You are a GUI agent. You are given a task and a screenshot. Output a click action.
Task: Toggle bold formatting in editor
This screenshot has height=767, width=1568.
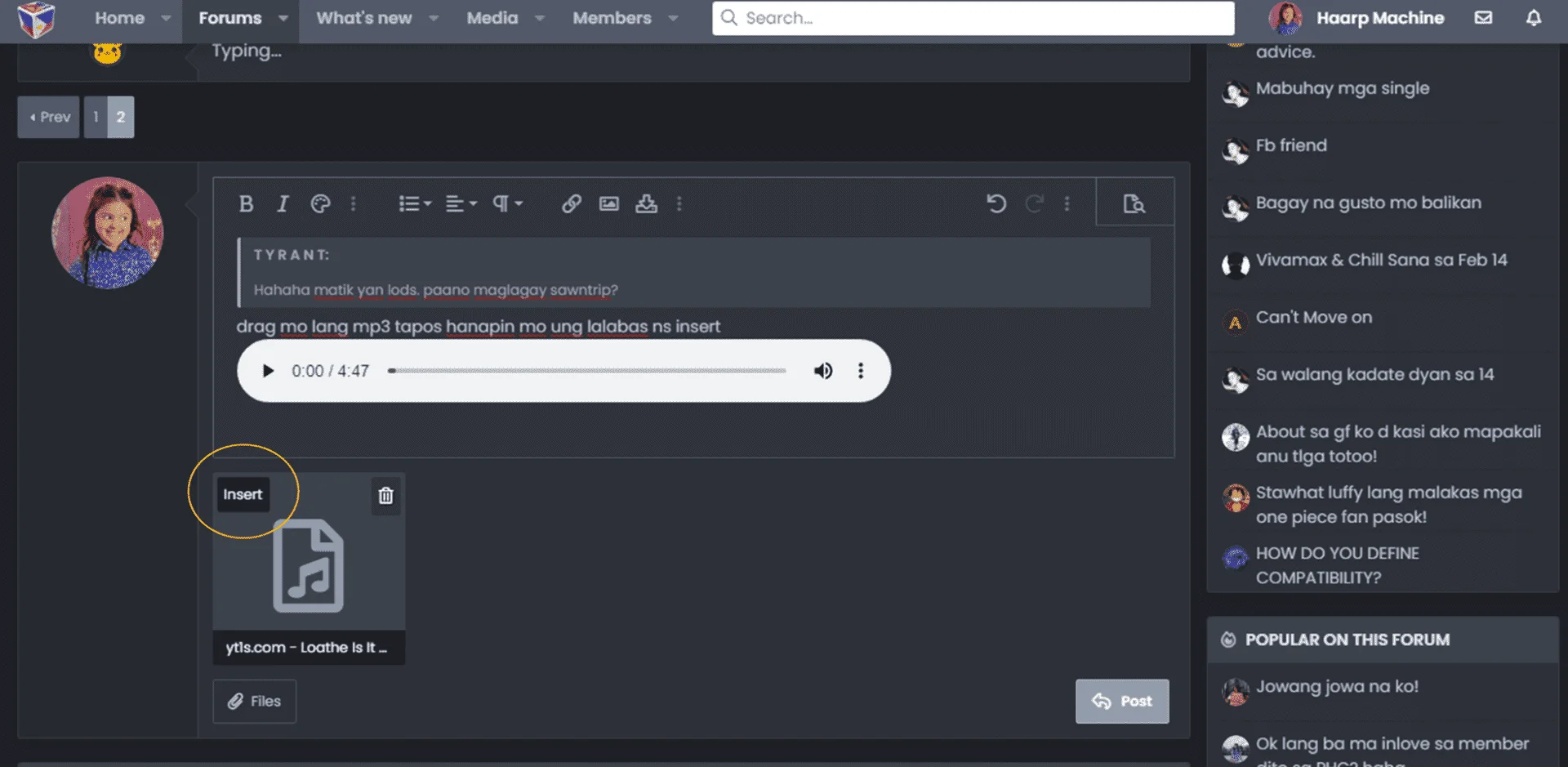point(246,203)
